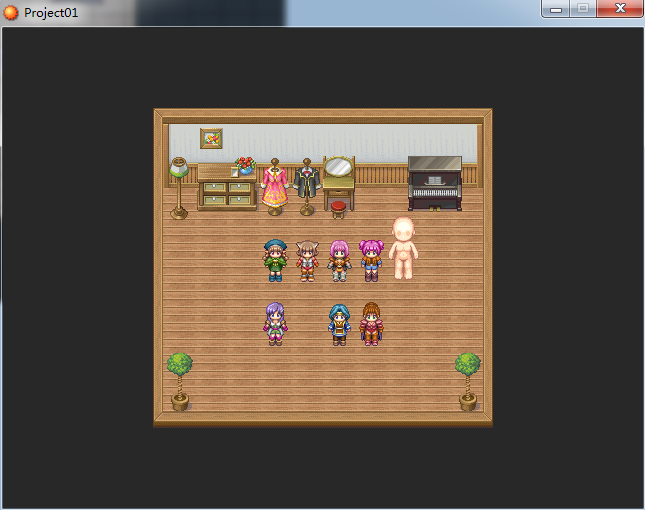Click the framed flower painting on wall

point(211,138)
